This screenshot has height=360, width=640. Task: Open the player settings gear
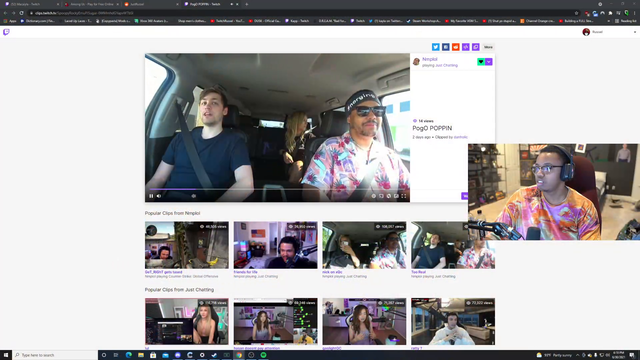373,196
